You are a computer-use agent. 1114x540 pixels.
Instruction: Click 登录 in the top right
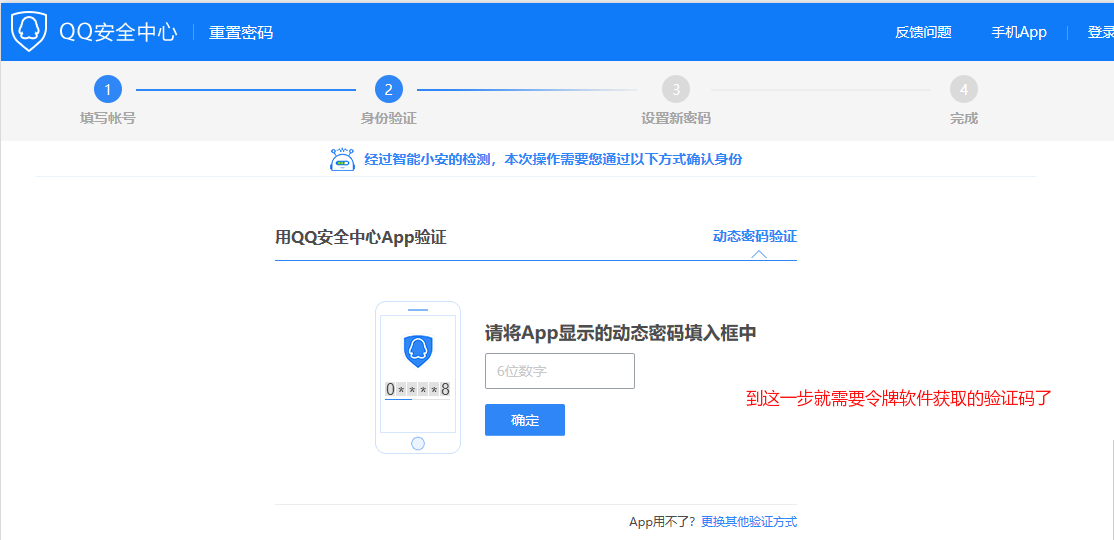1101,32
